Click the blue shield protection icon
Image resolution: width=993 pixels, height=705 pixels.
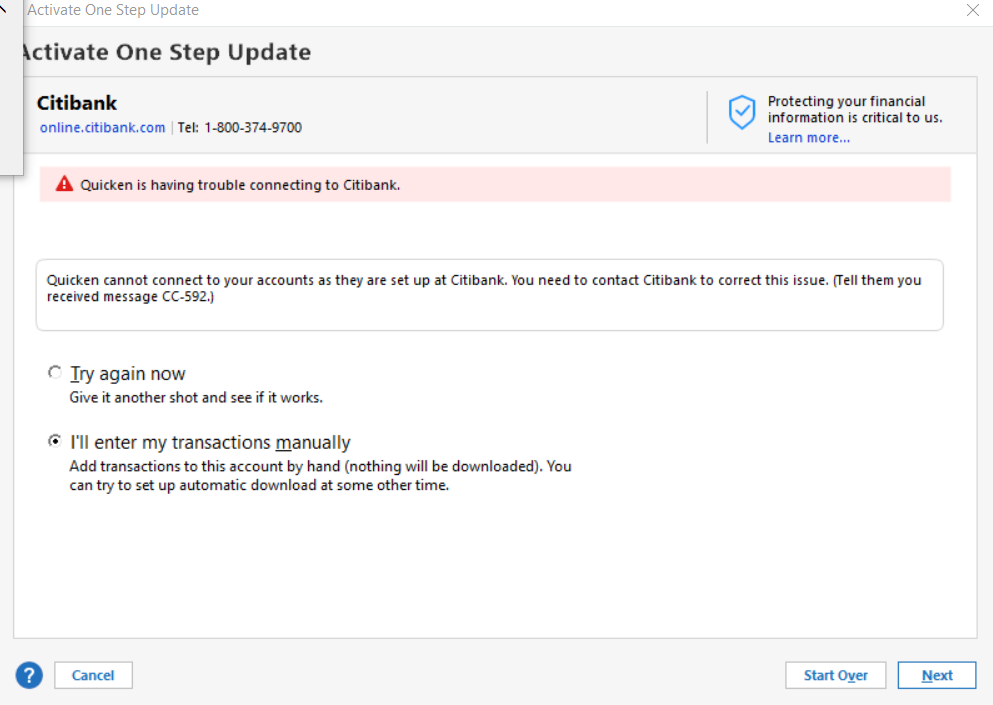(x=741, y=113)
